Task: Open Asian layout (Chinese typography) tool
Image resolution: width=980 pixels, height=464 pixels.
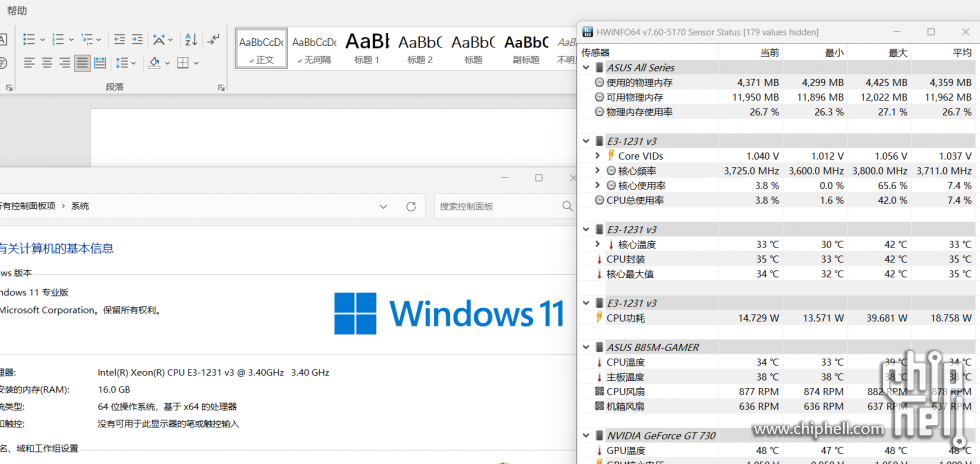Action: pyautogui.click(x=159, y=39)
